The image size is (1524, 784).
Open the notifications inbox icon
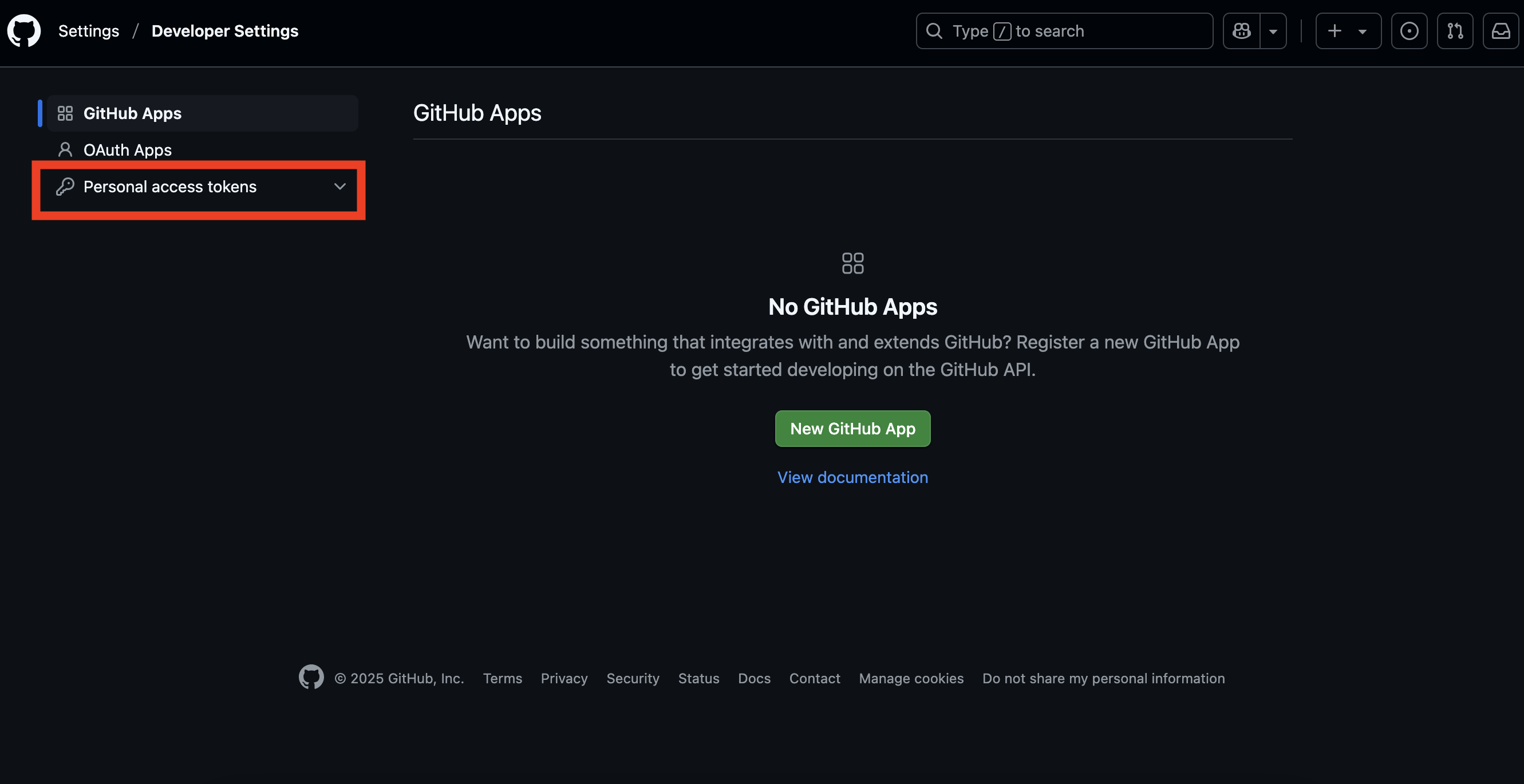pos(1501,31)
